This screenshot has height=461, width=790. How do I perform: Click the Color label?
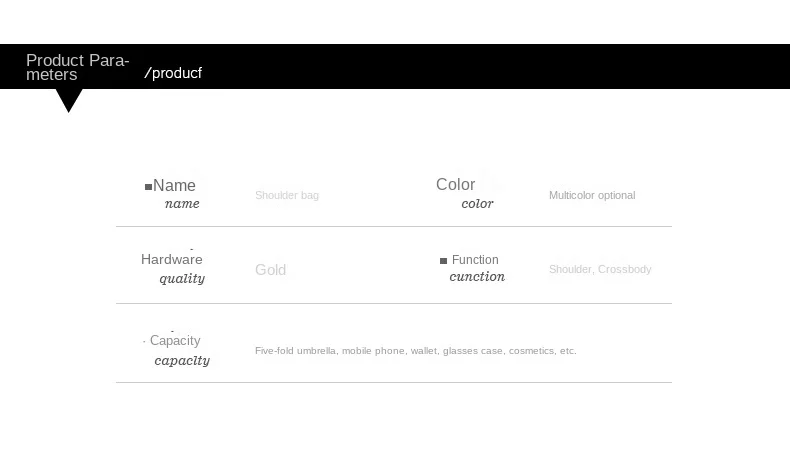456,185
